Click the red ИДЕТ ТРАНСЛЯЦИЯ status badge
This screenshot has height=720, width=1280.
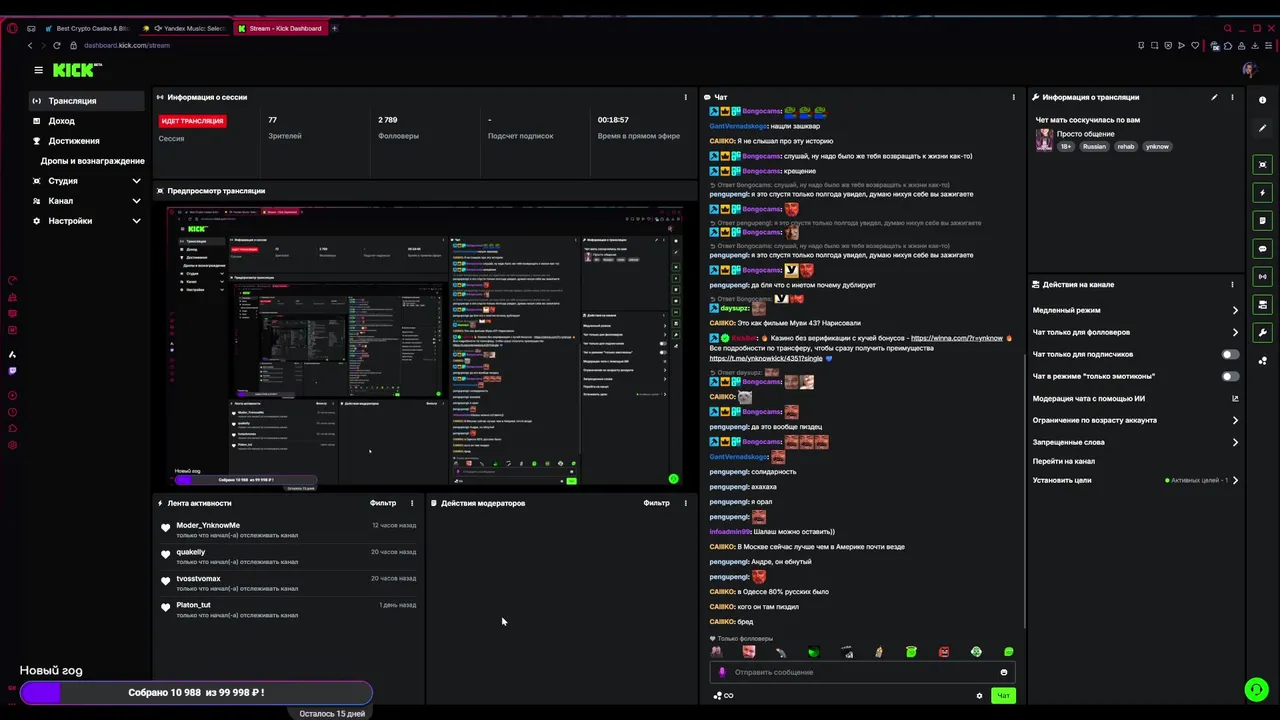[x=192, y=121]
